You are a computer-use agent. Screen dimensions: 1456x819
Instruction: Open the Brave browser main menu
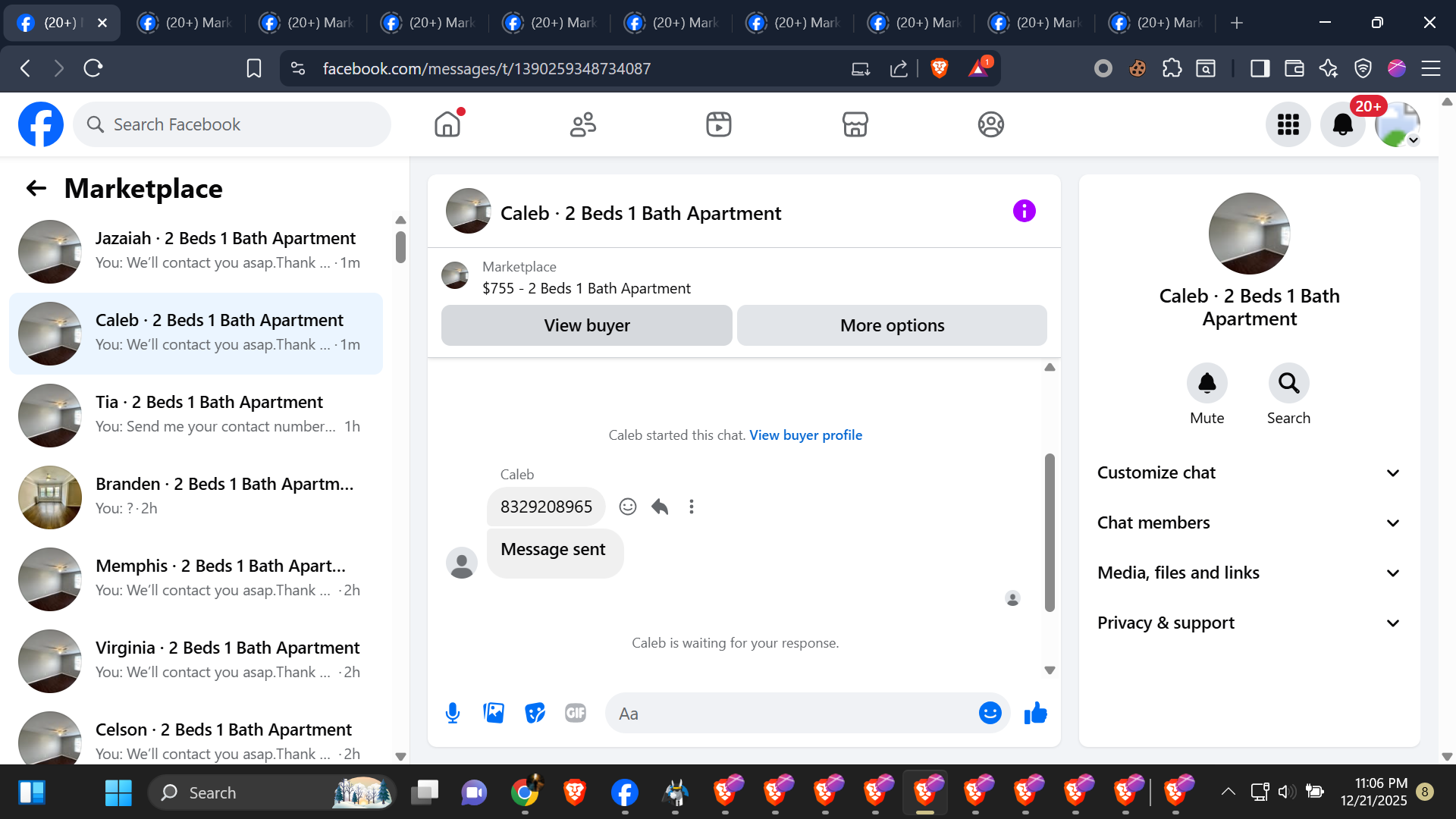[x=1431, y=68]
